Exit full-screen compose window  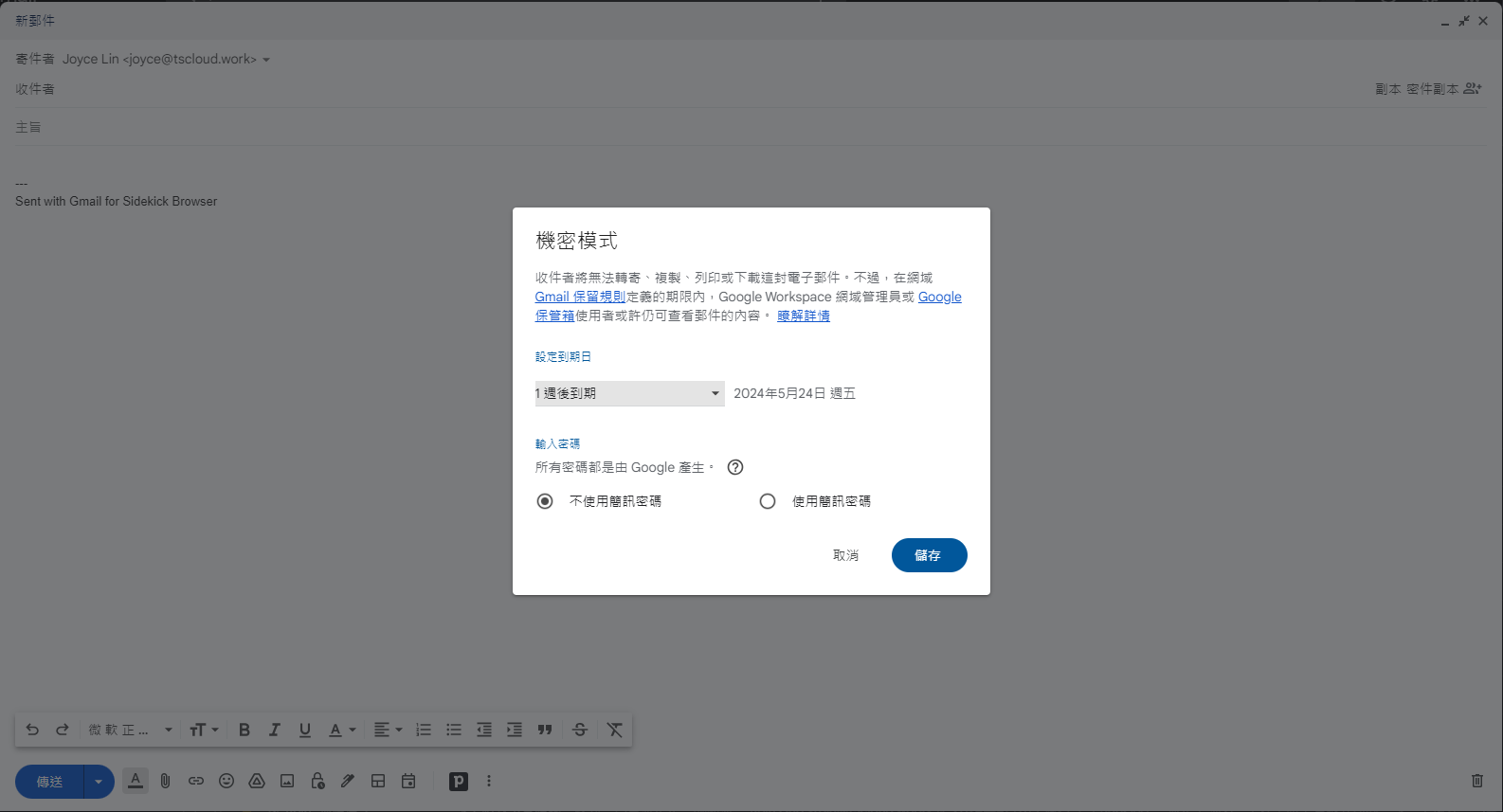coord(1464,21)
